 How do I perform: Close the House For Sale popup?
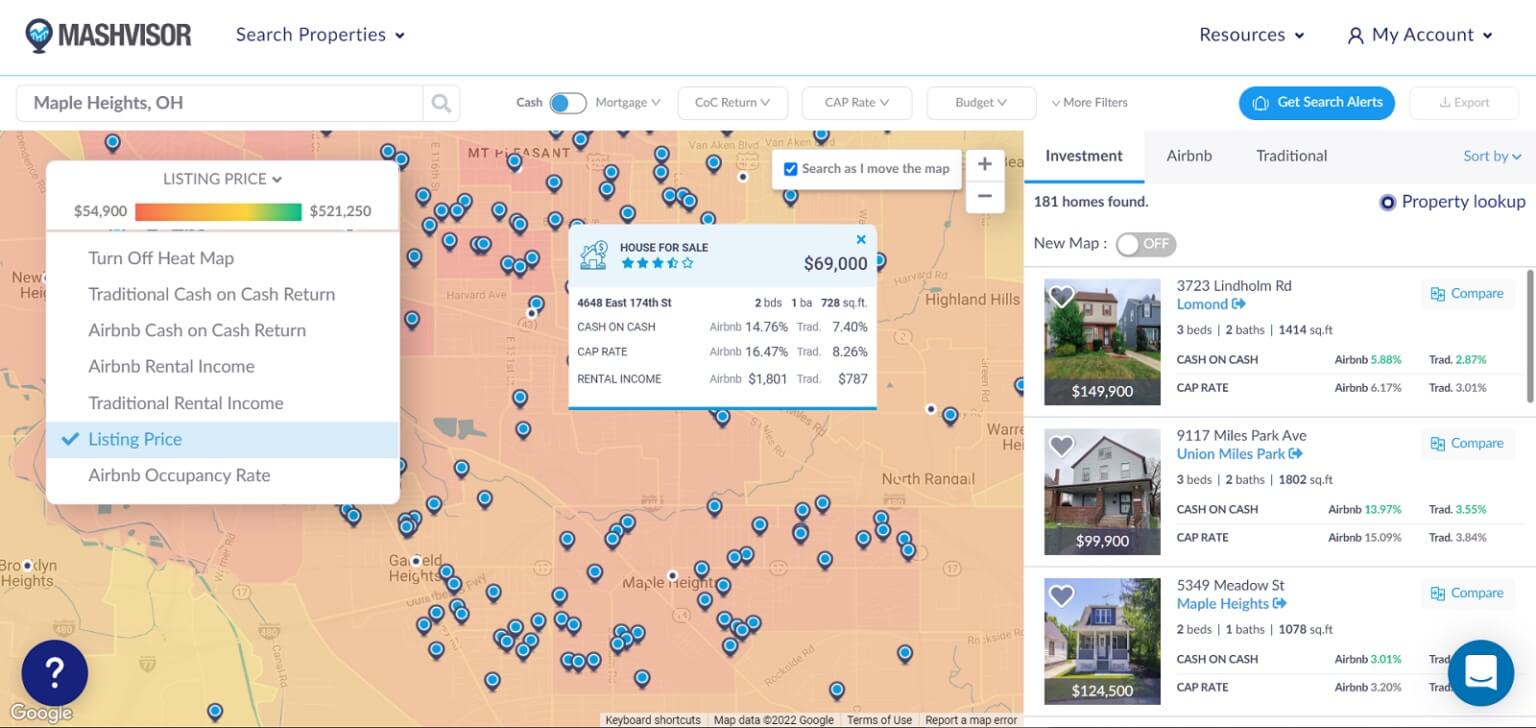[x=861, y=239]
